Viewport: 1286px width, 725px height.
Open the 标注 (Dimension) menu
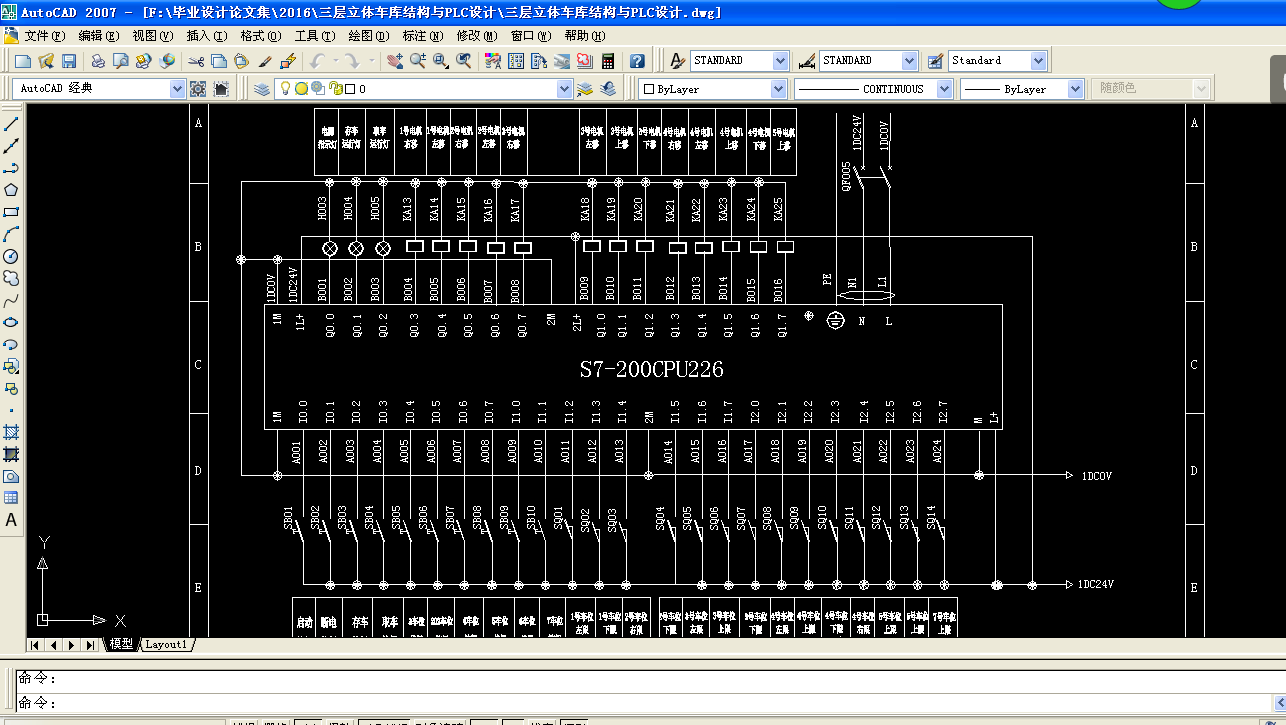coord(423,36)
